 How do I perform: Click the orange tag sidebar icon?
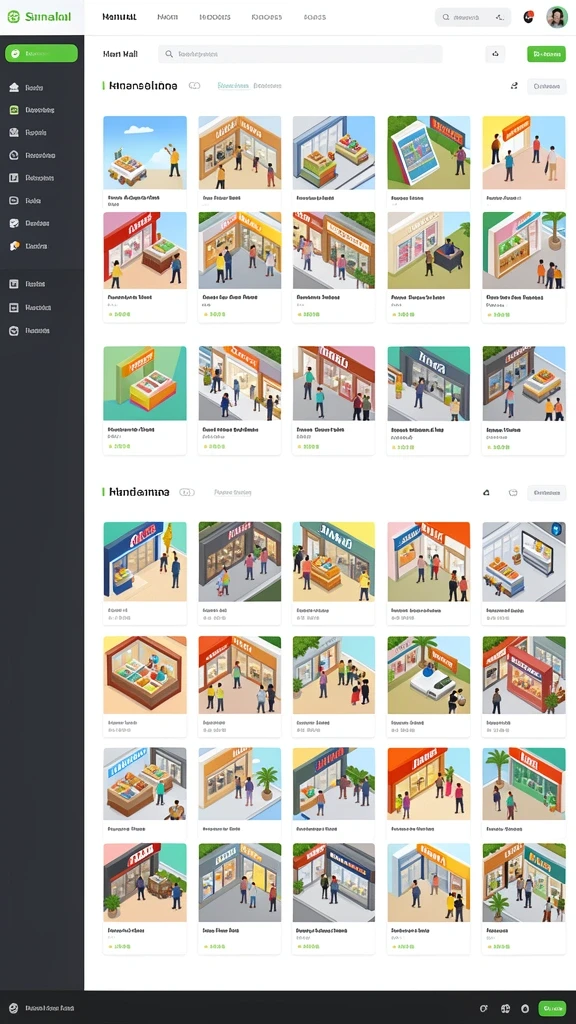coord(14,246)
